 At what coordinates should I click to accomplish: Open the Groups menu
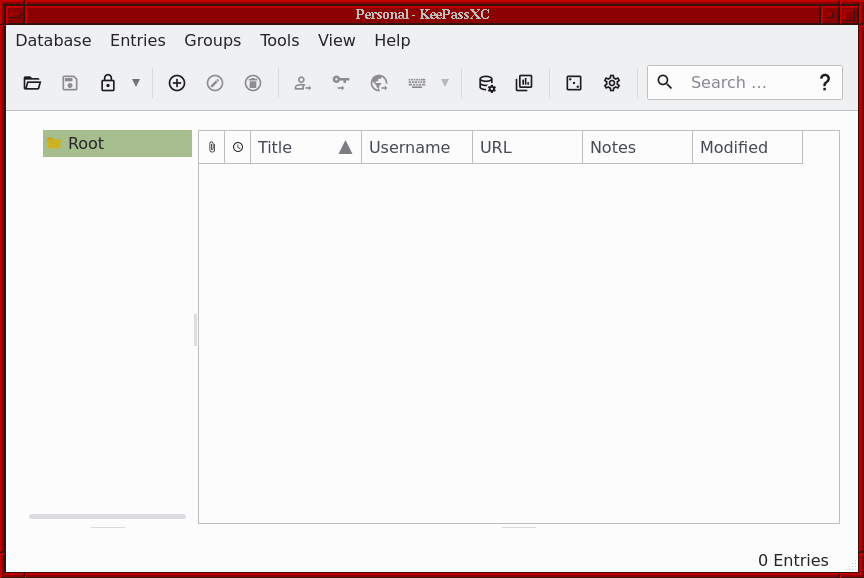click(213, 41)
